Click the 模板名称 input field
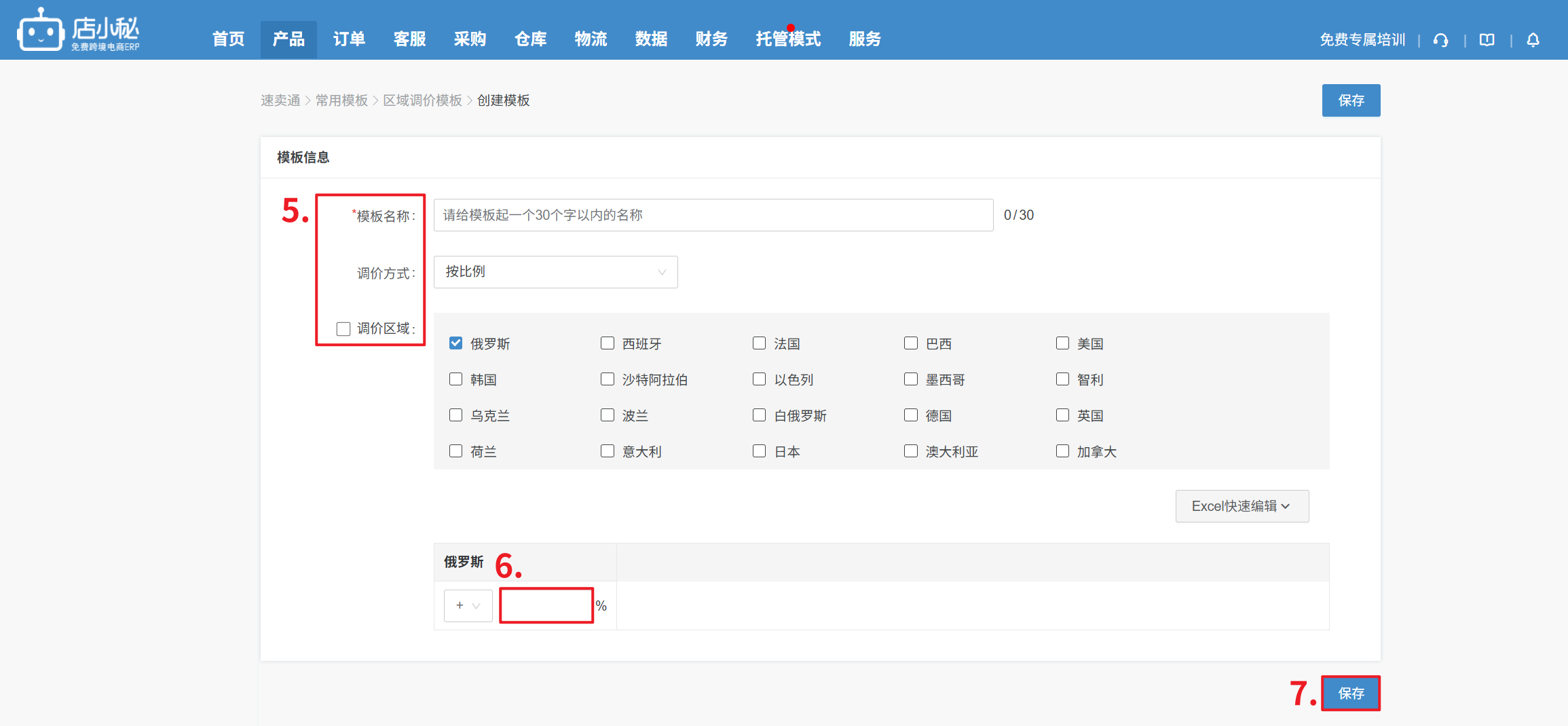This screenshot has height=726, width=1568. (713, 215)
